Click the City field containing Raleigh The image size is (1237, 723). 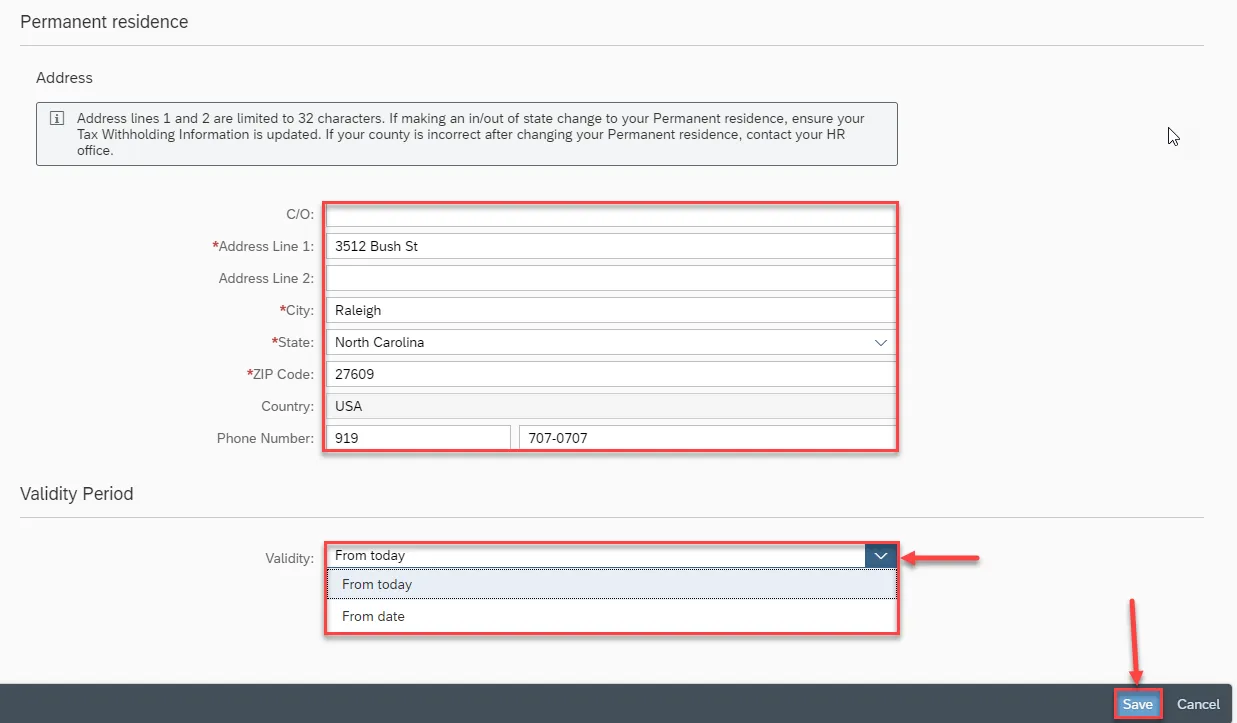(x=610, y=310)
